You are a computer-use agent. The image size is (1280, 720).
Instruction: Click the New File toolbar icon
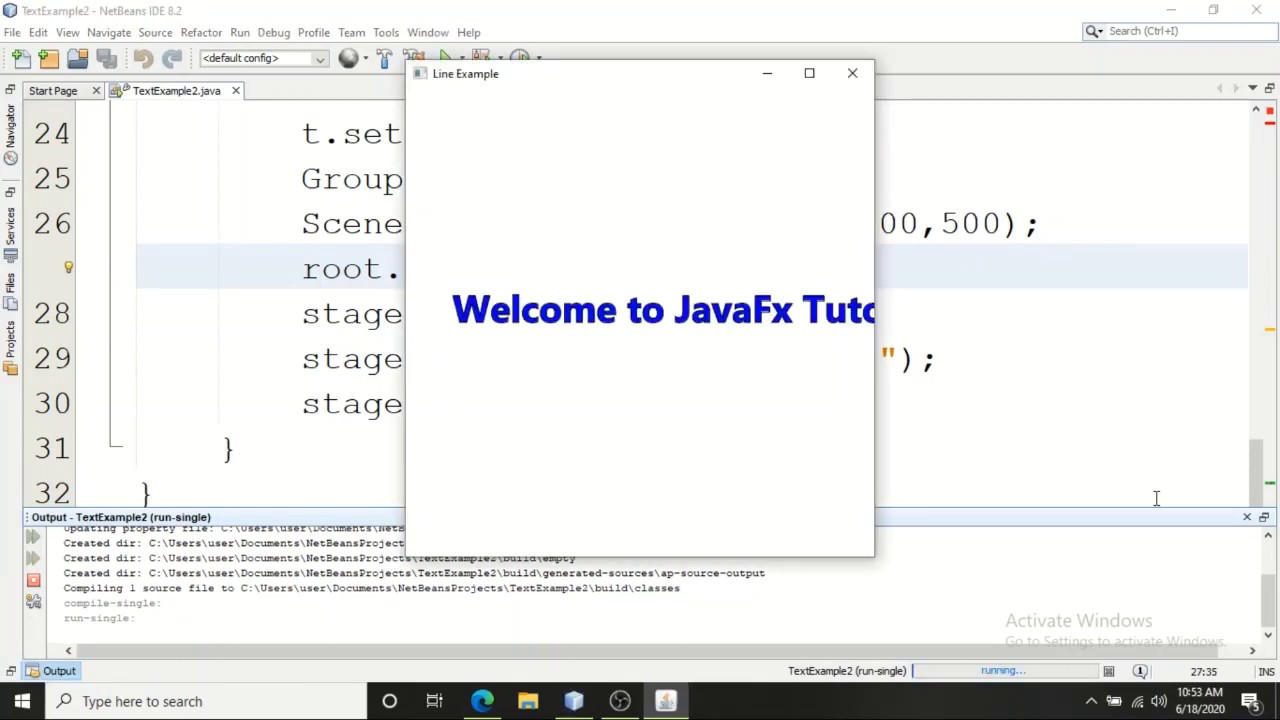coord(20,58)
